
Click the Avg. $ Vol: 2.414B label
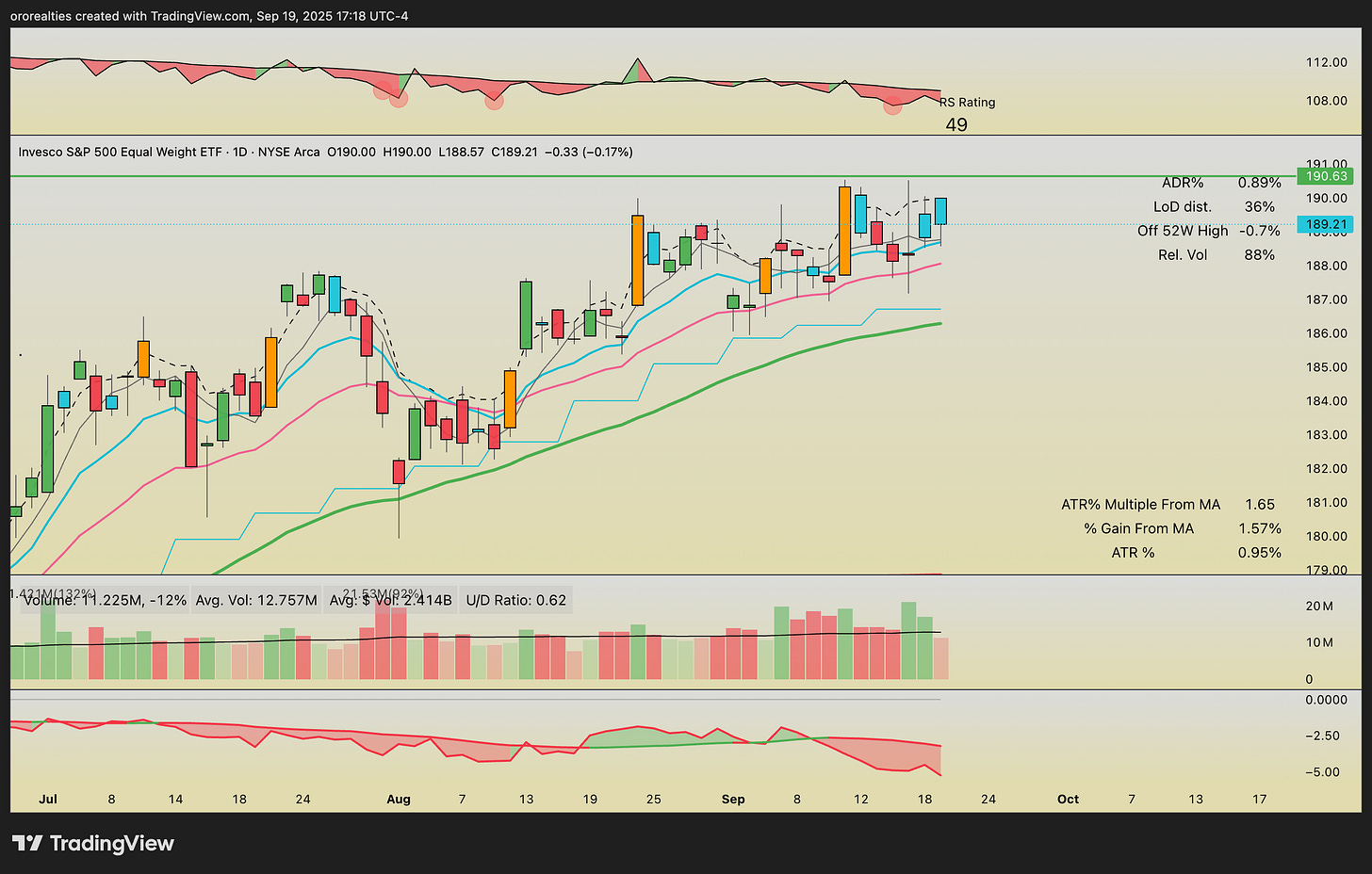(391, 600)
